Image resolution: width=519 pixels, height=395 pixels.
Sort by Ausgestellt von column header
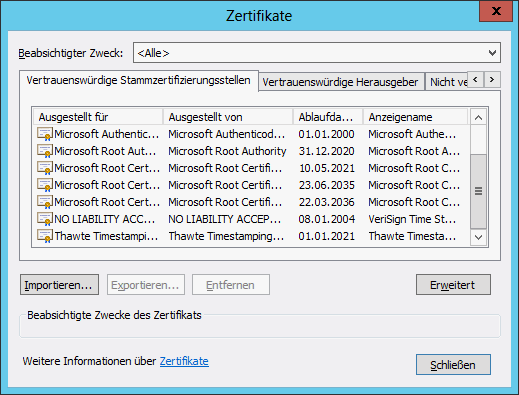point(228,117)
